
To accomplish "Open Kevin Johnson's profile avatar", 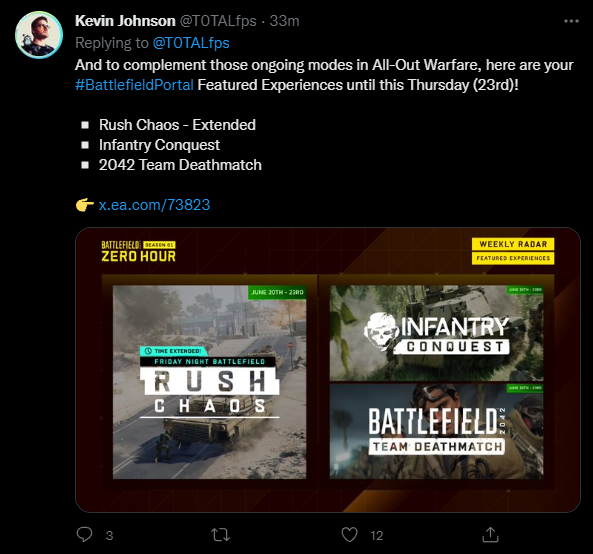I will [x=39, y=35].
